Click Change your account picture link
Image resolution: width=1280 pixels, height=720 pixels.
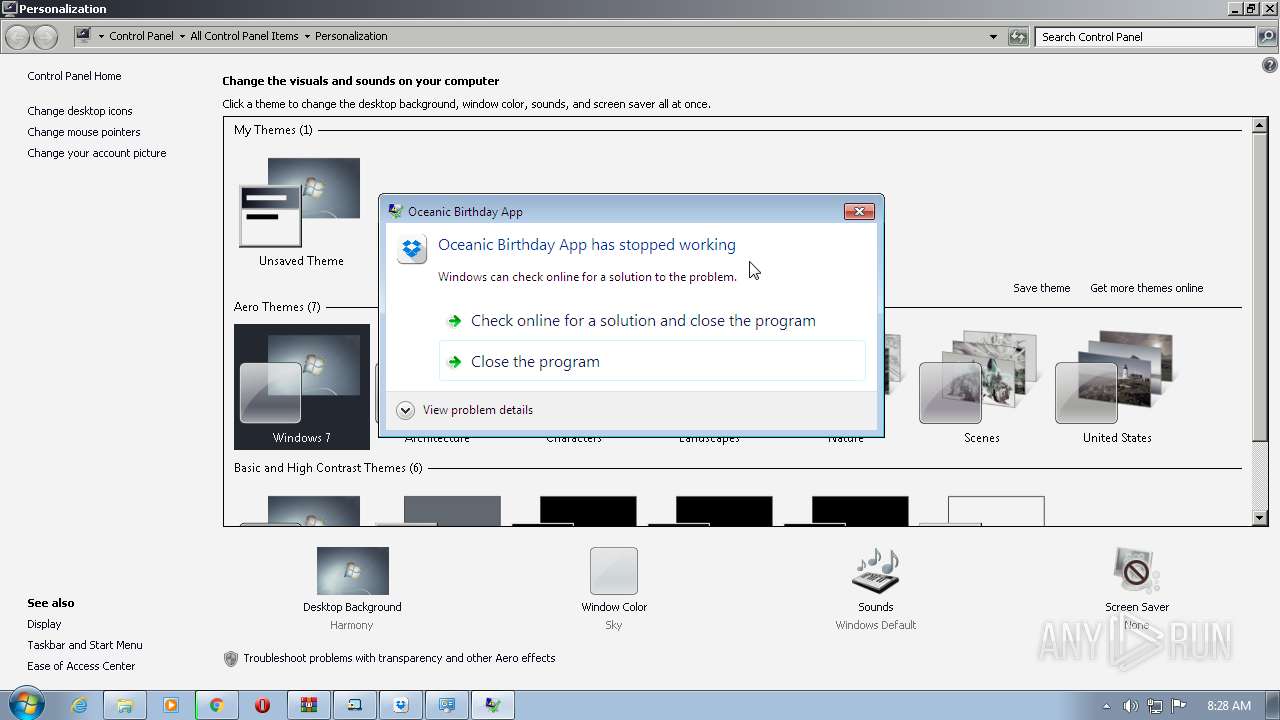(x=97, y=153)
